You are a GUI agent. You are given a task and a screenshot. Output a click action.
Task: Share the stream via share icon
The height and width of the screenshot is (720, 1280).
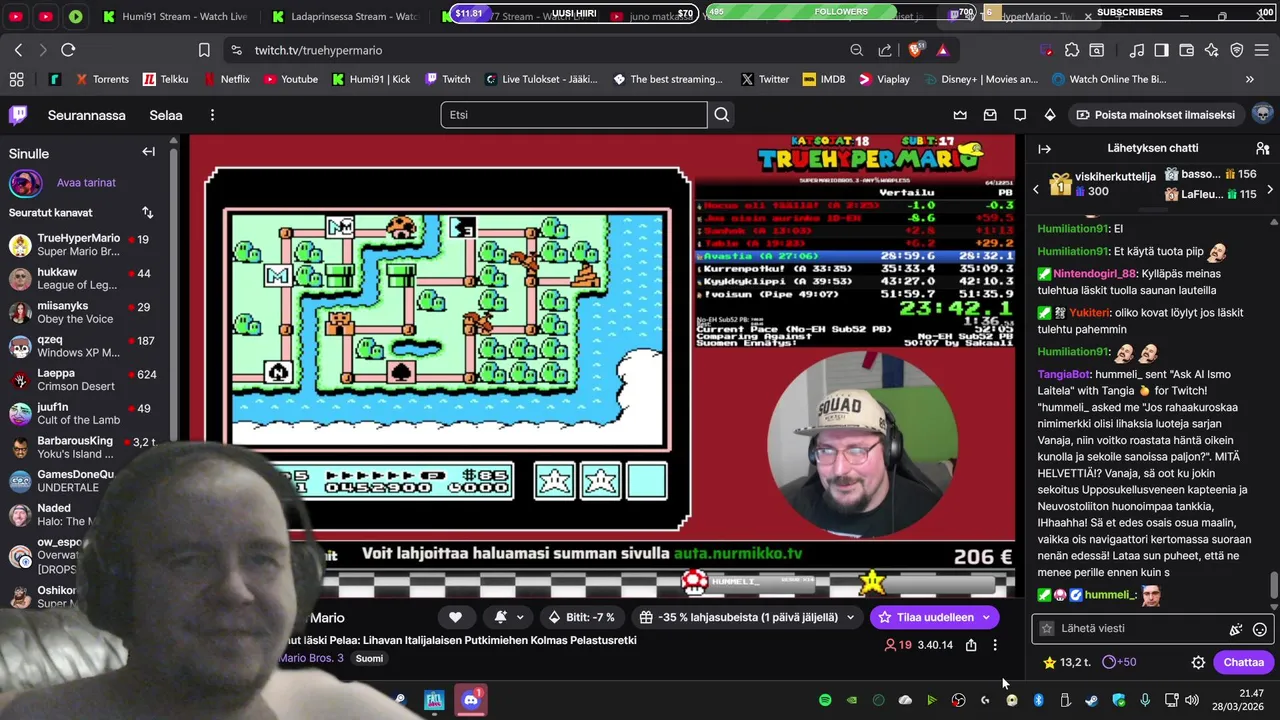[970, 645]
